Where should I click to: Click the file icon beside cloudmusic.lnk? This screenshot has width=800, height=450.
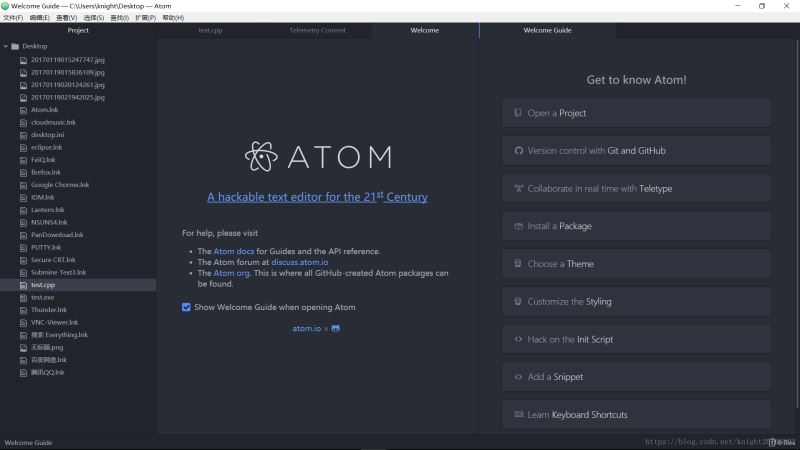point(23,123)
